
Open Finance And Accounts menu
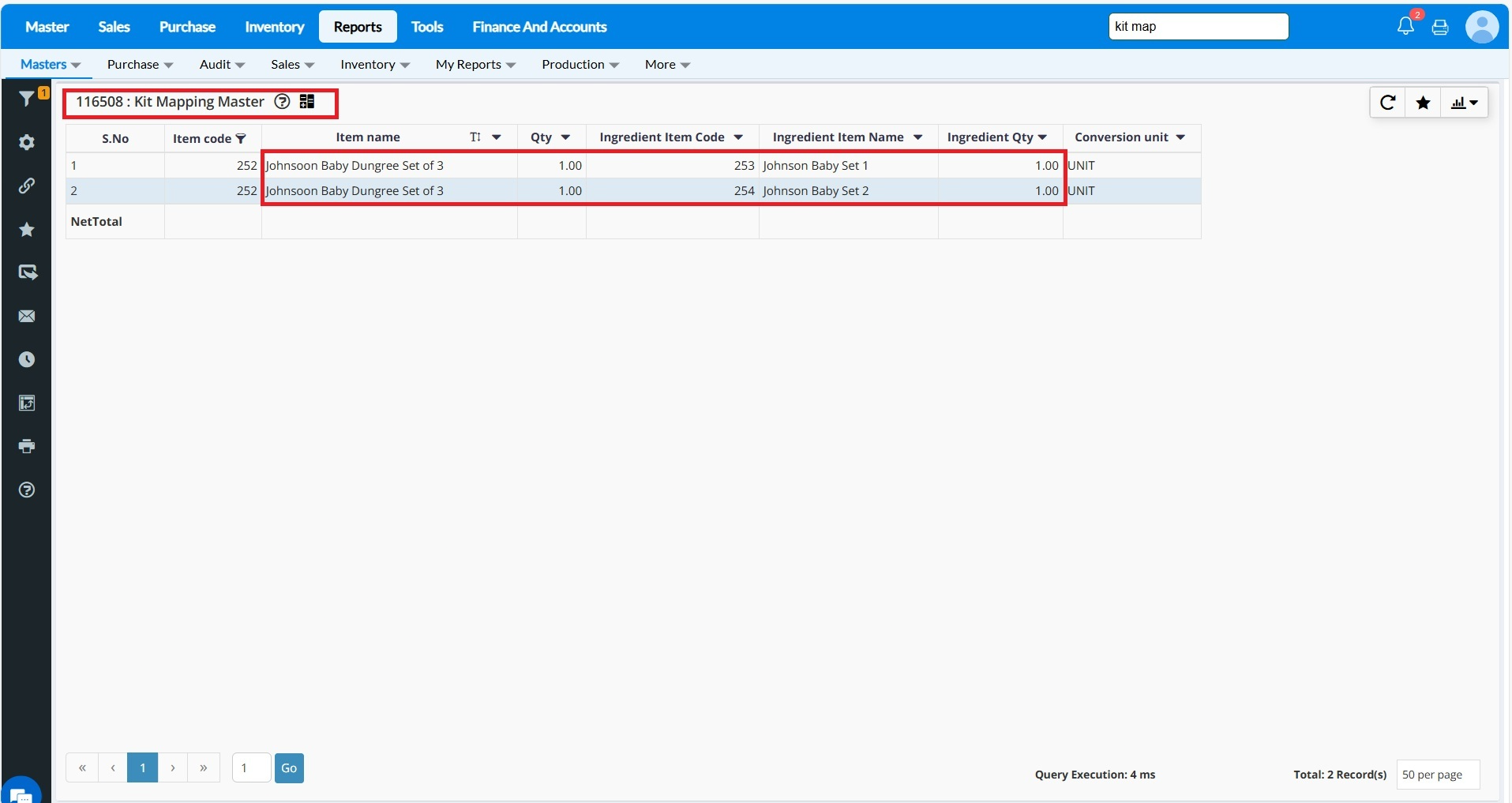coord(540,27)
